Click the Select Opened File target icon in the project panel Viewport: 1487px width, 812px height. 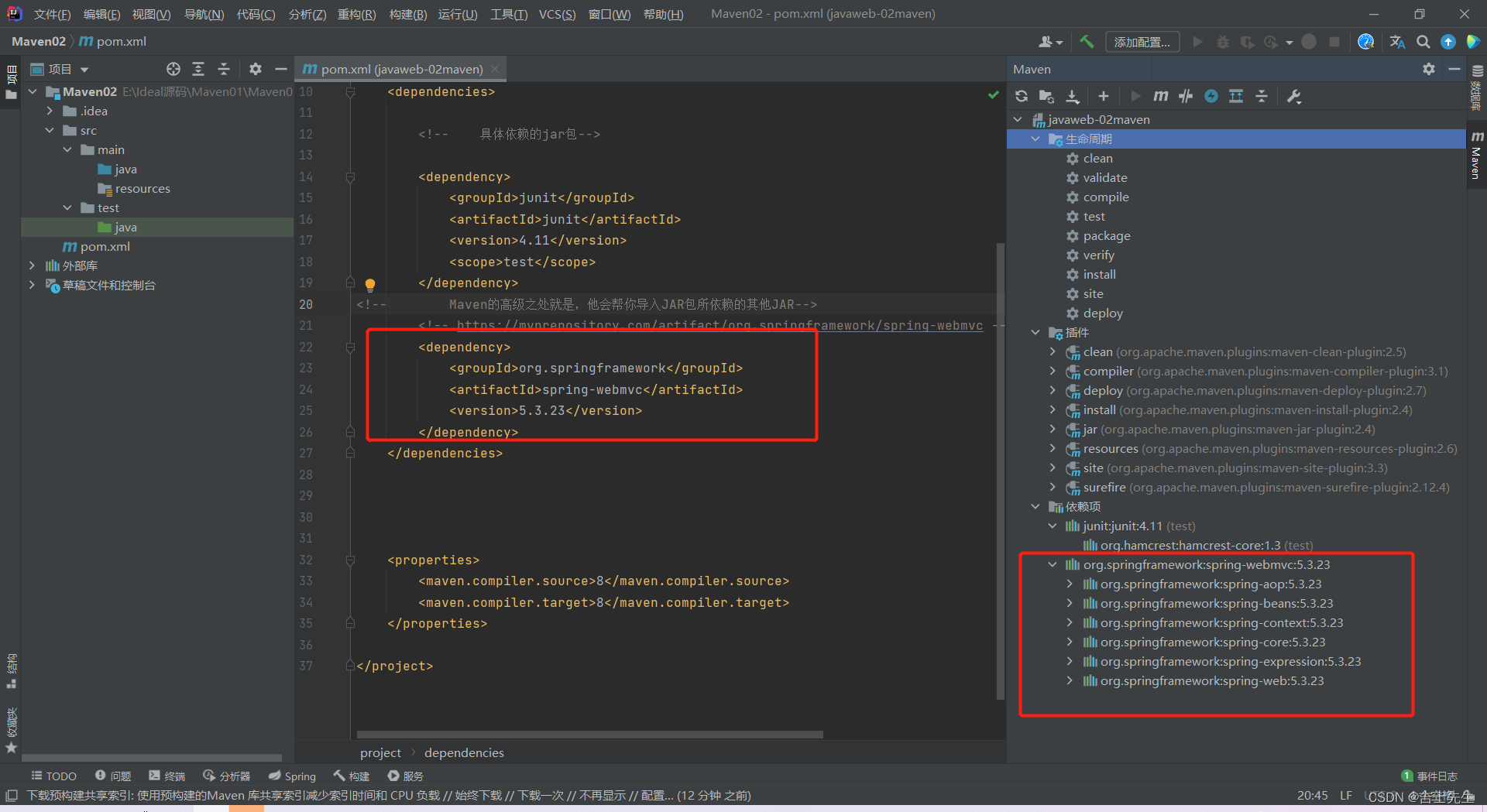[x=173, y=69]
